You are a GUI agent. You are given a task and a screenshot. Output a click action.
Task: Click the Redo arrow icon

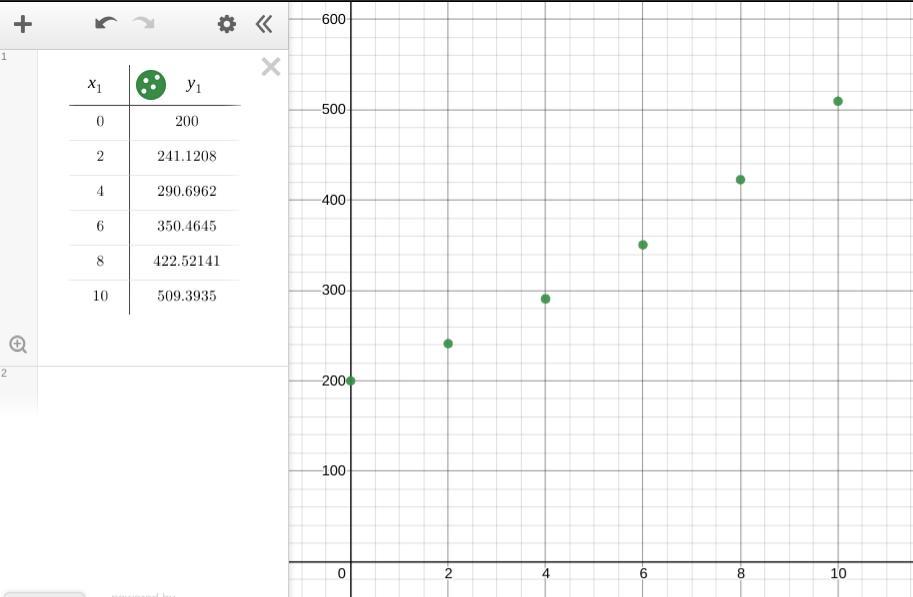coord(144,24)
